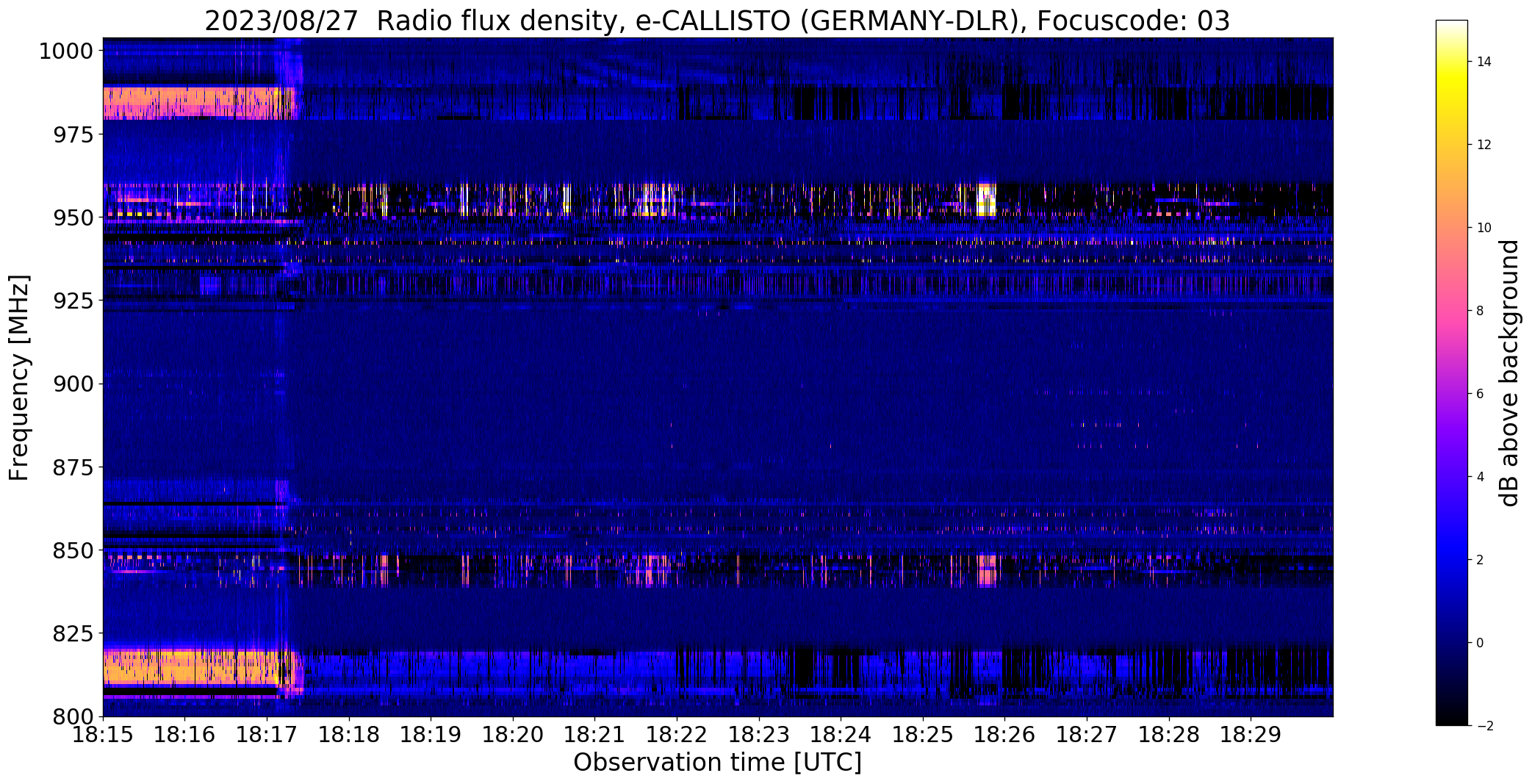Click the colorbar tick label 8

point(1481,311)
